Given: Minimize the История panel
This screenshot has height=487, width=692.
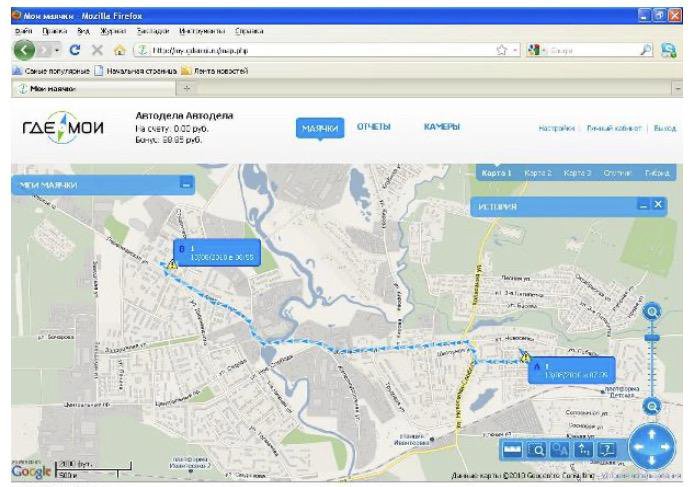Looking at the screenshot, I should [643, 205].
